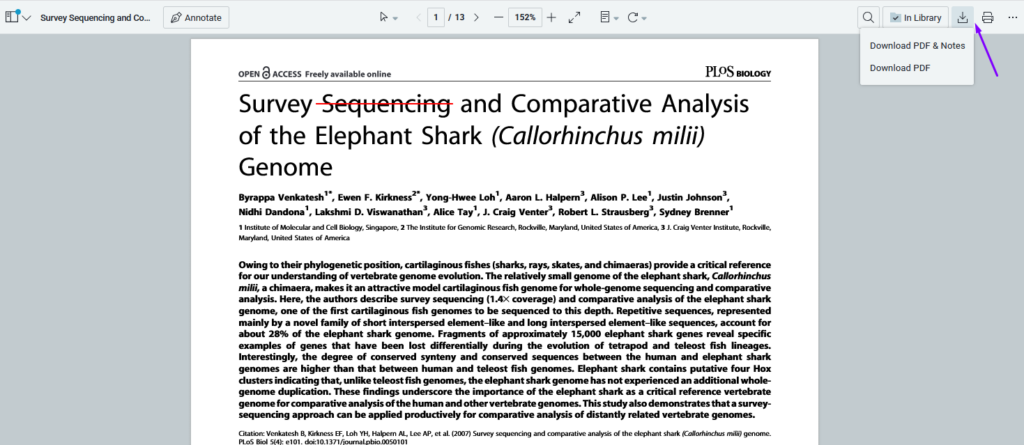Open the sidebar panel toggle icon

tap(11, 18)
